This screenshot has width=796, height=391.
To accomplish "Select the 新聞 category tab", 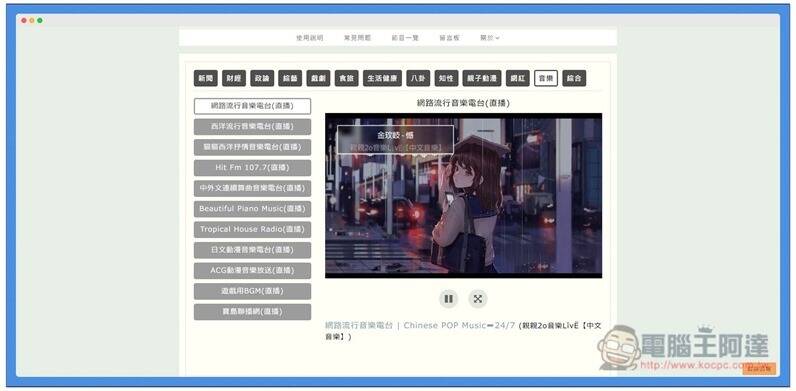I will (206, 78).
